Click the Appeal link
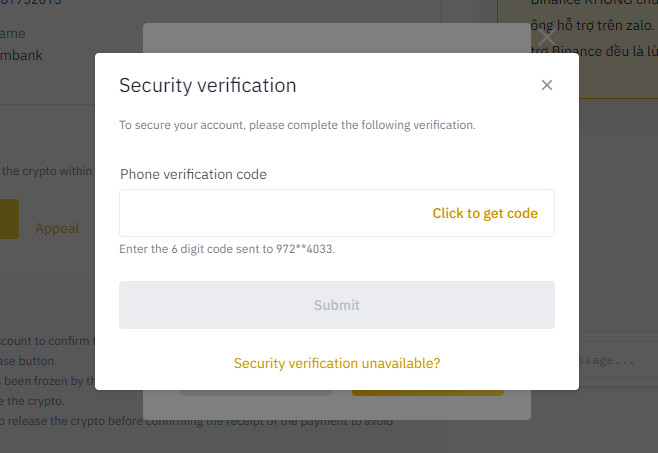This screenshot has height=453, width=658. [57, 228]
